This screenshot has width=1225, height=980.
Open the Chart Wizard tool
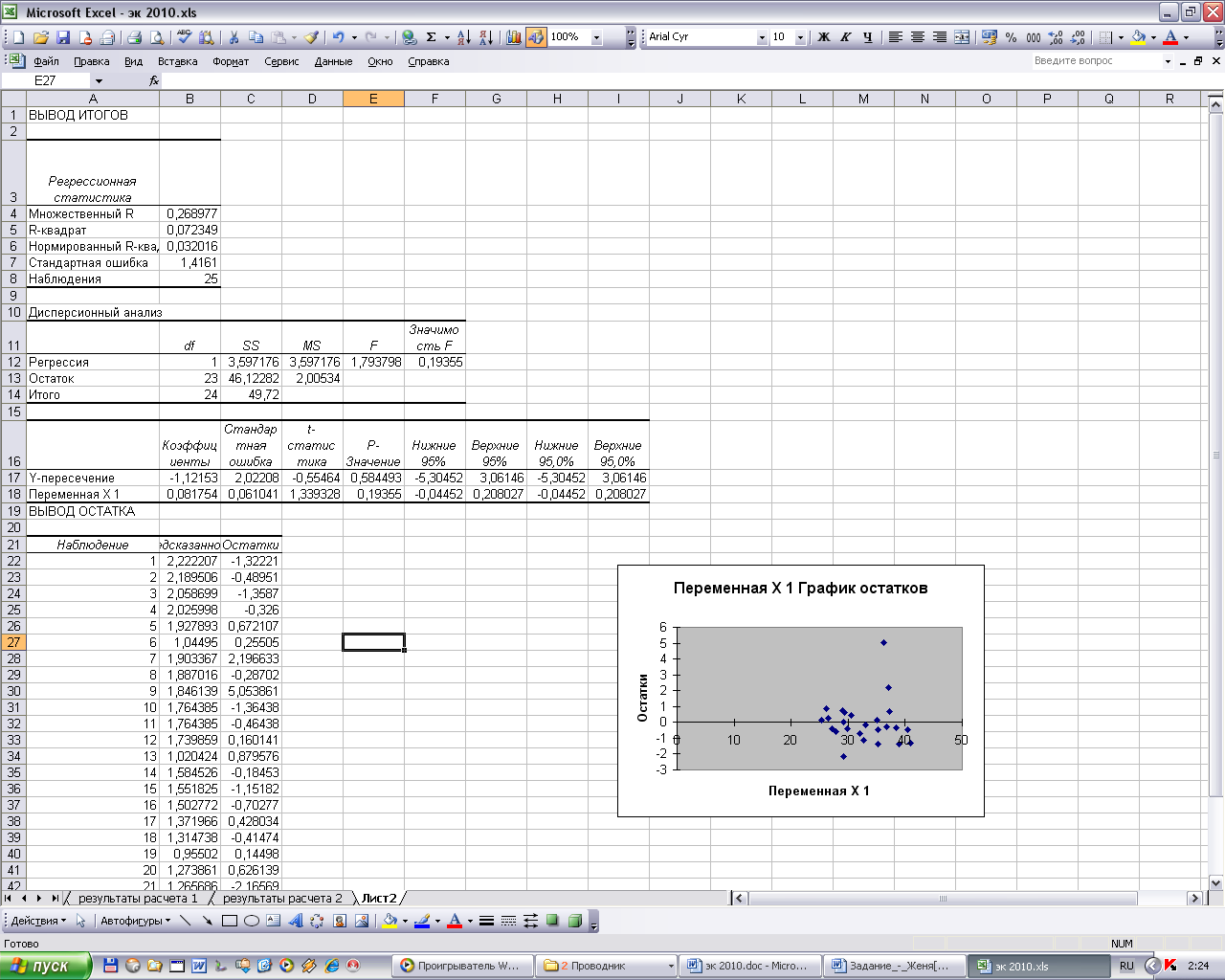tap(514, 37)
